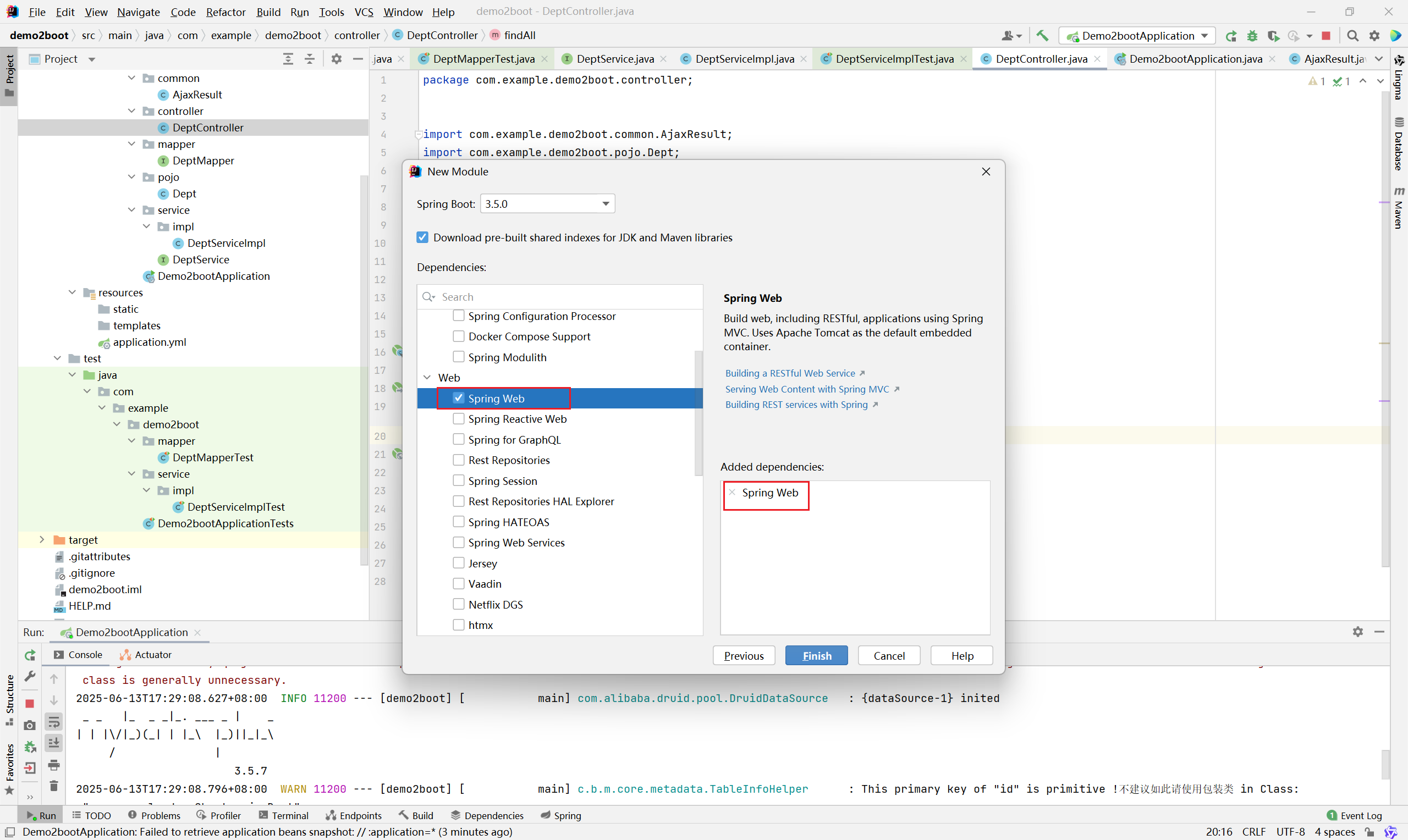Open the Refactor menu

(226, 12)
